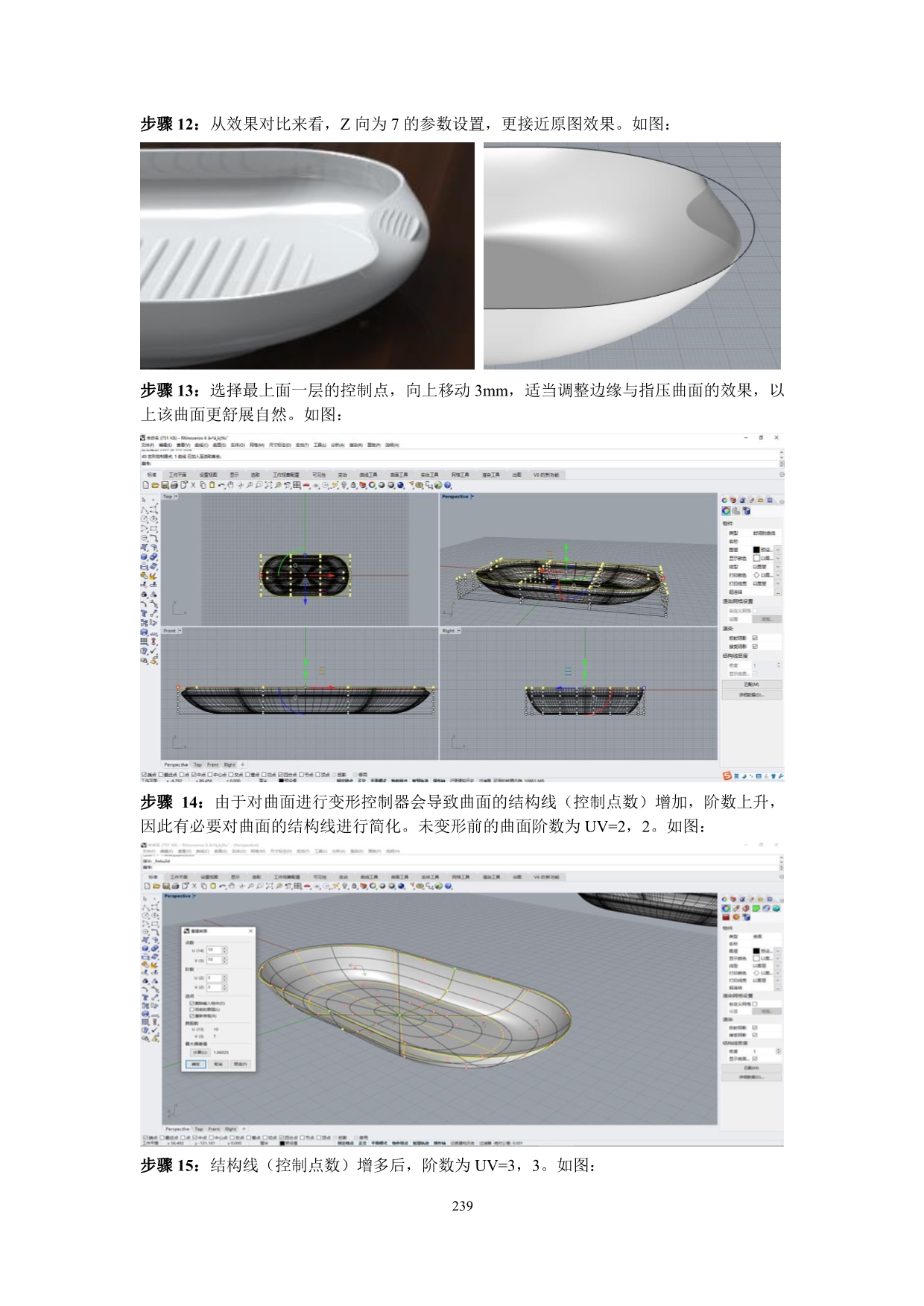Toggle 四分点 osnap checkbox in upper Rhino window
This screenshot has height=1306, width=924.
(281, 774)
